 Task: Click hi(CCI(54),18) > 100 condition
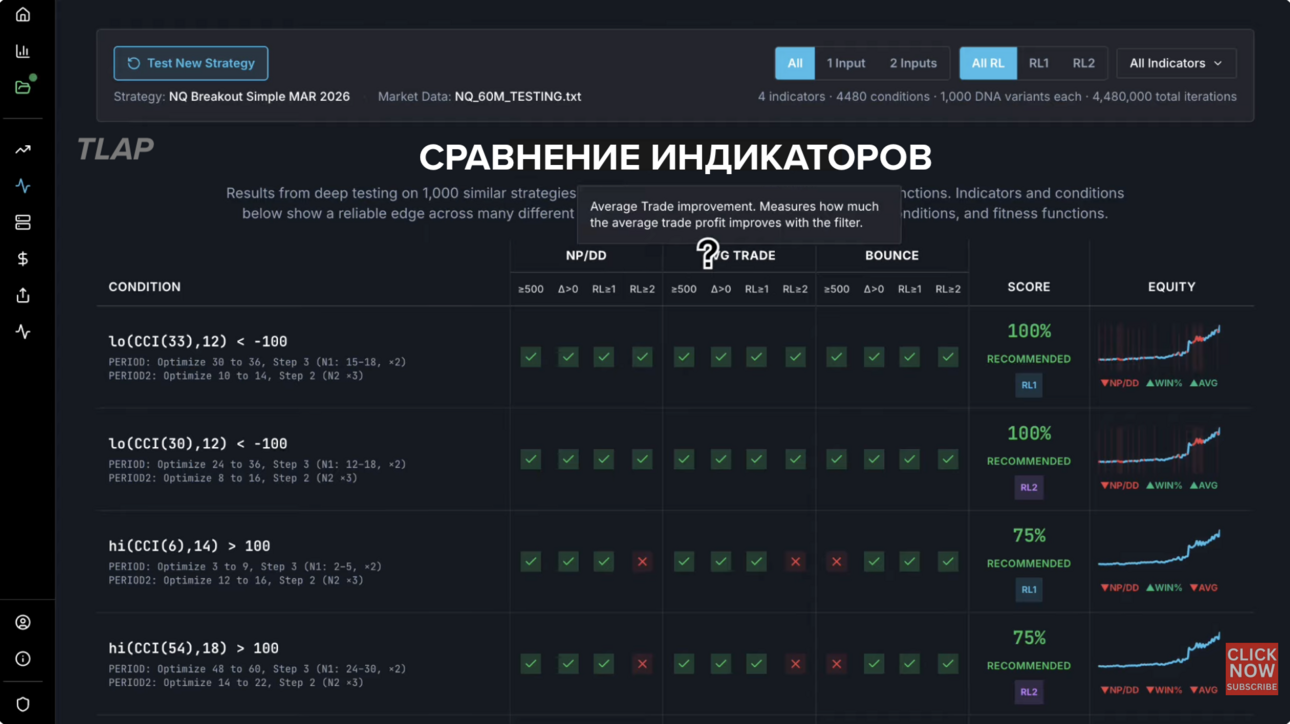(194, 648)
